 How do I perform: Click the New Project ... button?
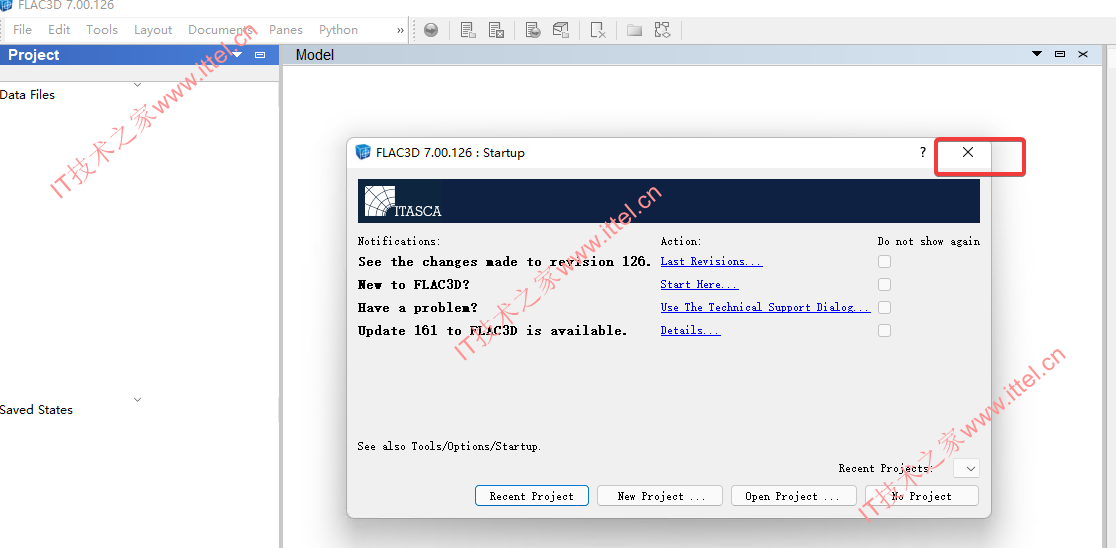point(660,496)
